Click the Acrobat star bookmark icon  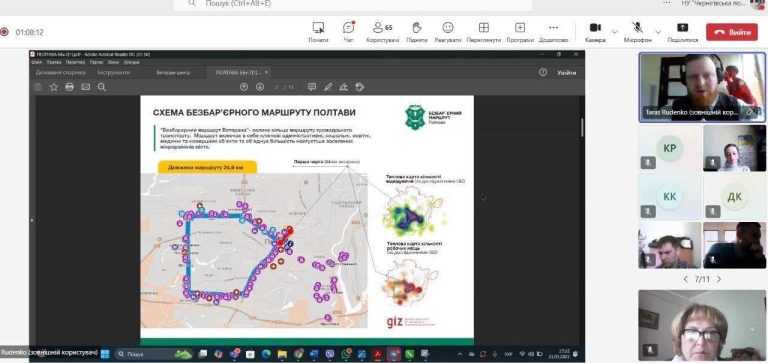54,87
